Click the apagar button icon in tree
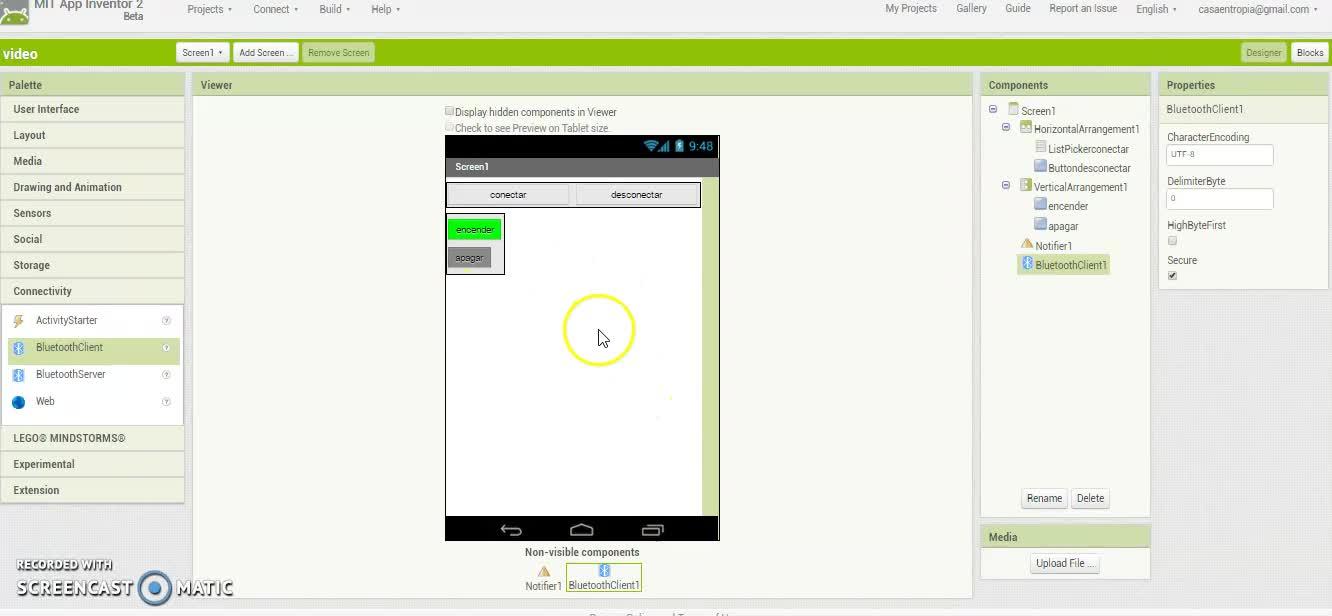This screenshot has height=616, width=1332. tap(1041, 225)
